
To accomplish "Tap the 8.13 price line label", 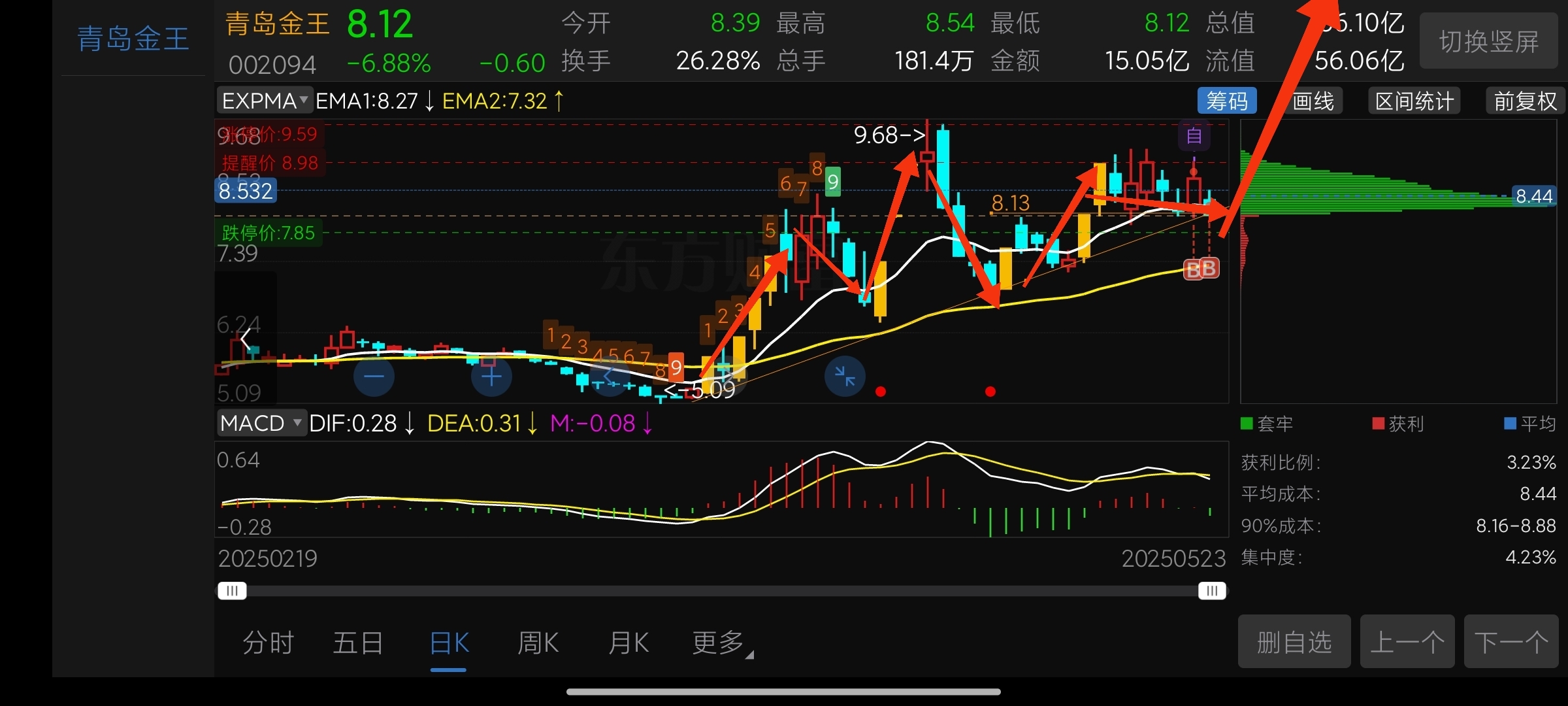I will pos(1011,203).
